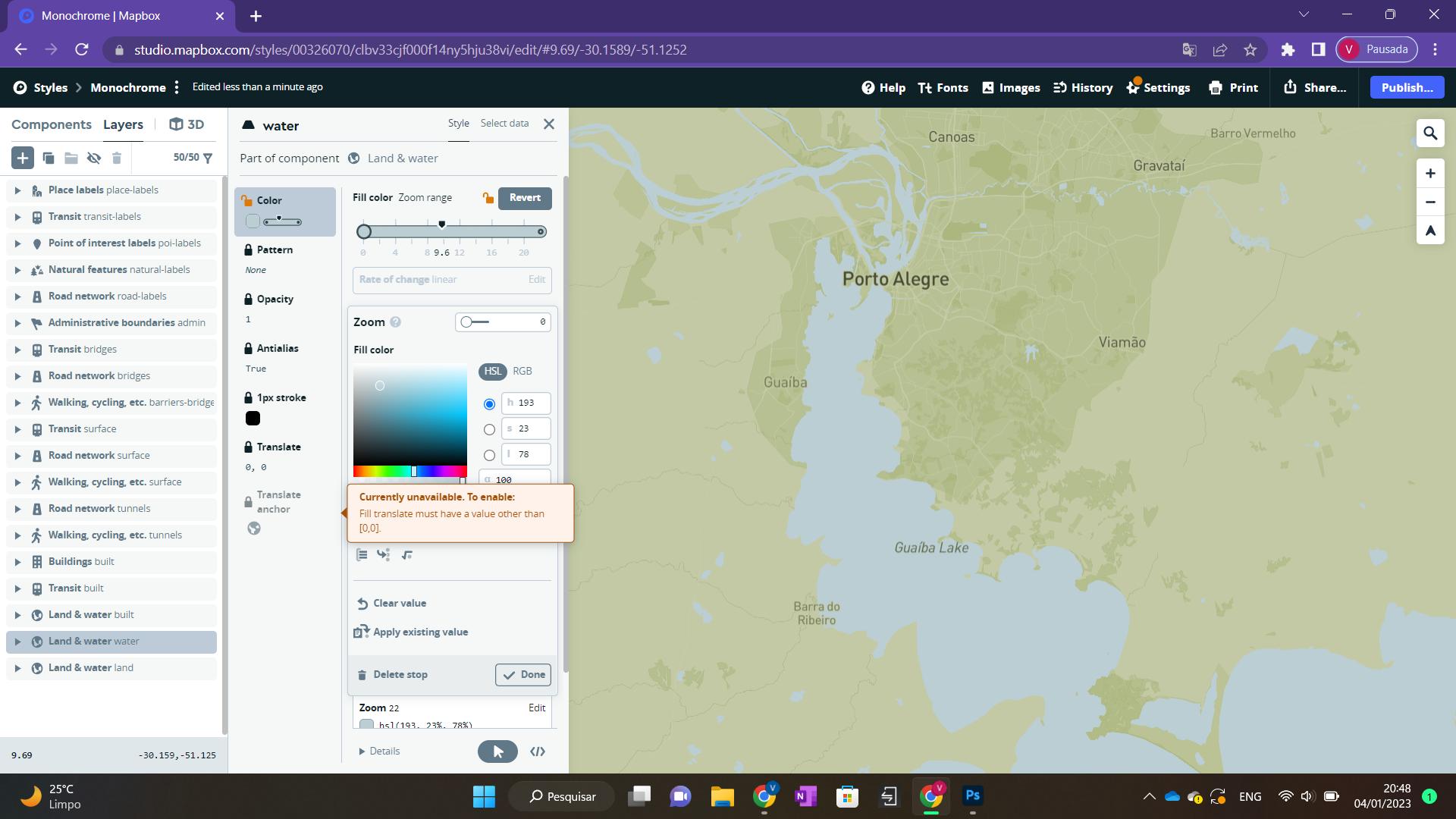
Task: Click the orange override lock next to Revert
Action: pyautogui.click(x=488, y=198)
